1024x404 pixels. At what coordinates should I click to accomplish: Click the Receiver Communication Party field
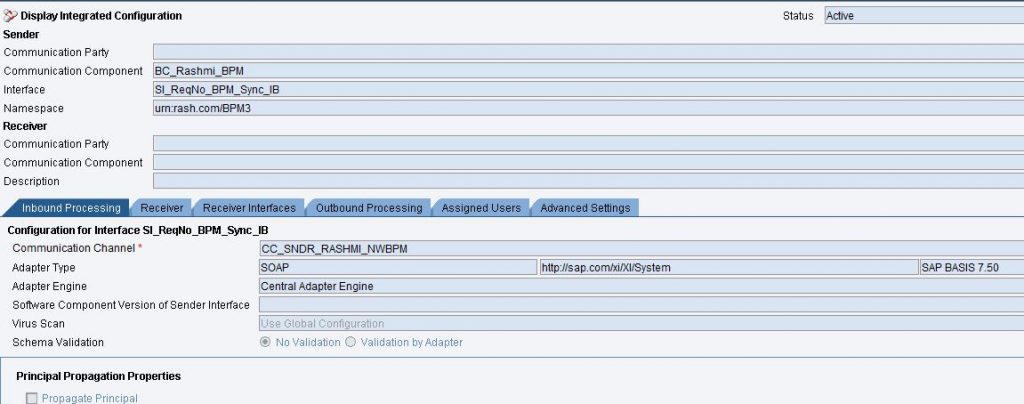point(588,144)
